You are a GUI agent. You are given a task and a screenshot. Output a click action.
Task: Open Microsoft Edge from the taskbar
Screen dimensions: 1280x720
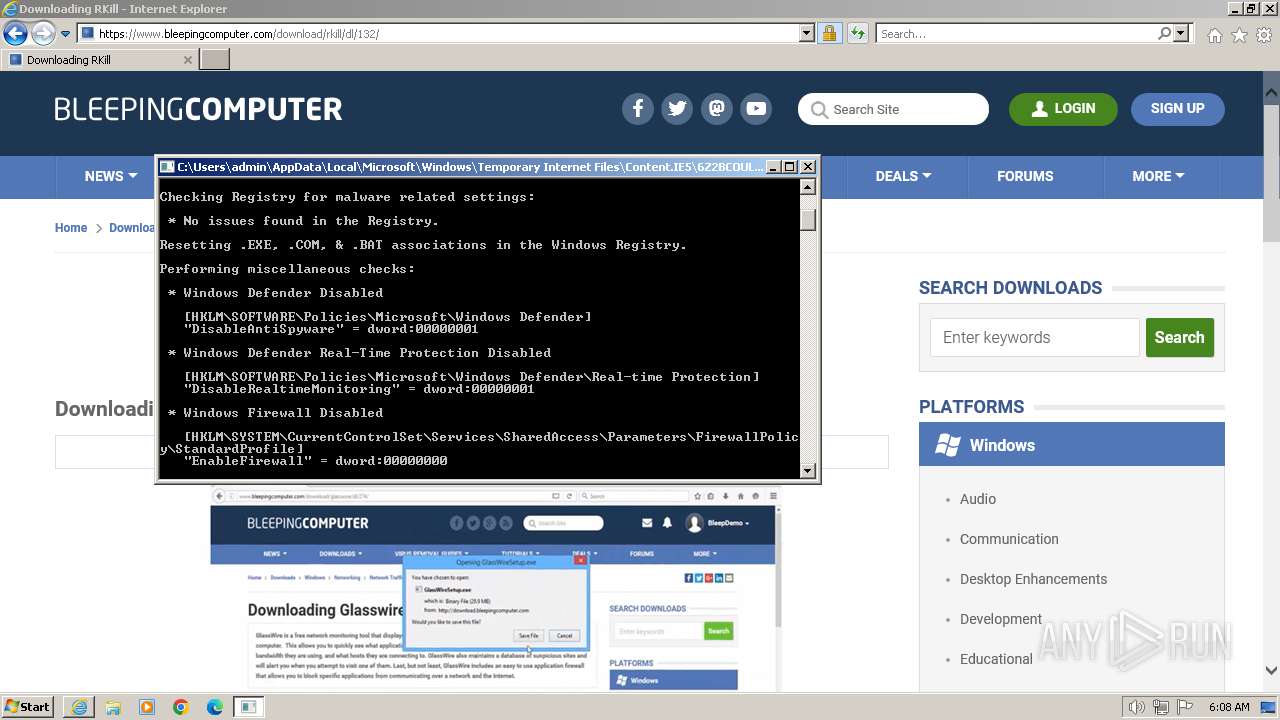coord(215,707)
